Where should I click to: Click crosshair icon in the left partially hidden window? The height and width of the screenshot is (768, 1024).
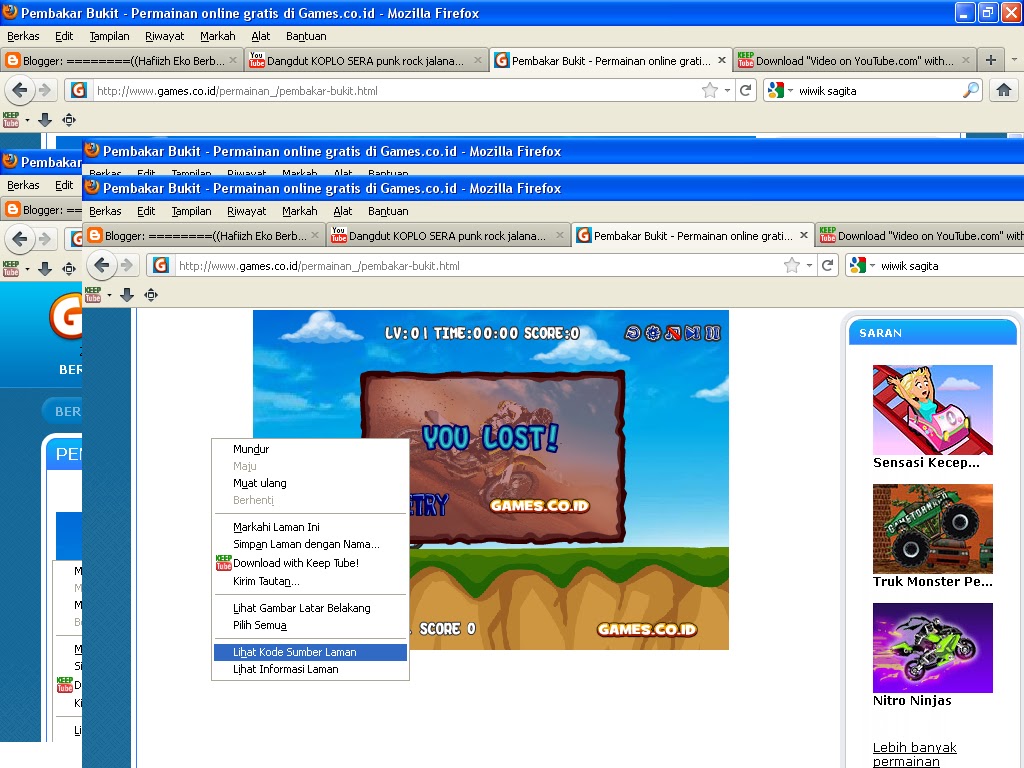[69, 268]
